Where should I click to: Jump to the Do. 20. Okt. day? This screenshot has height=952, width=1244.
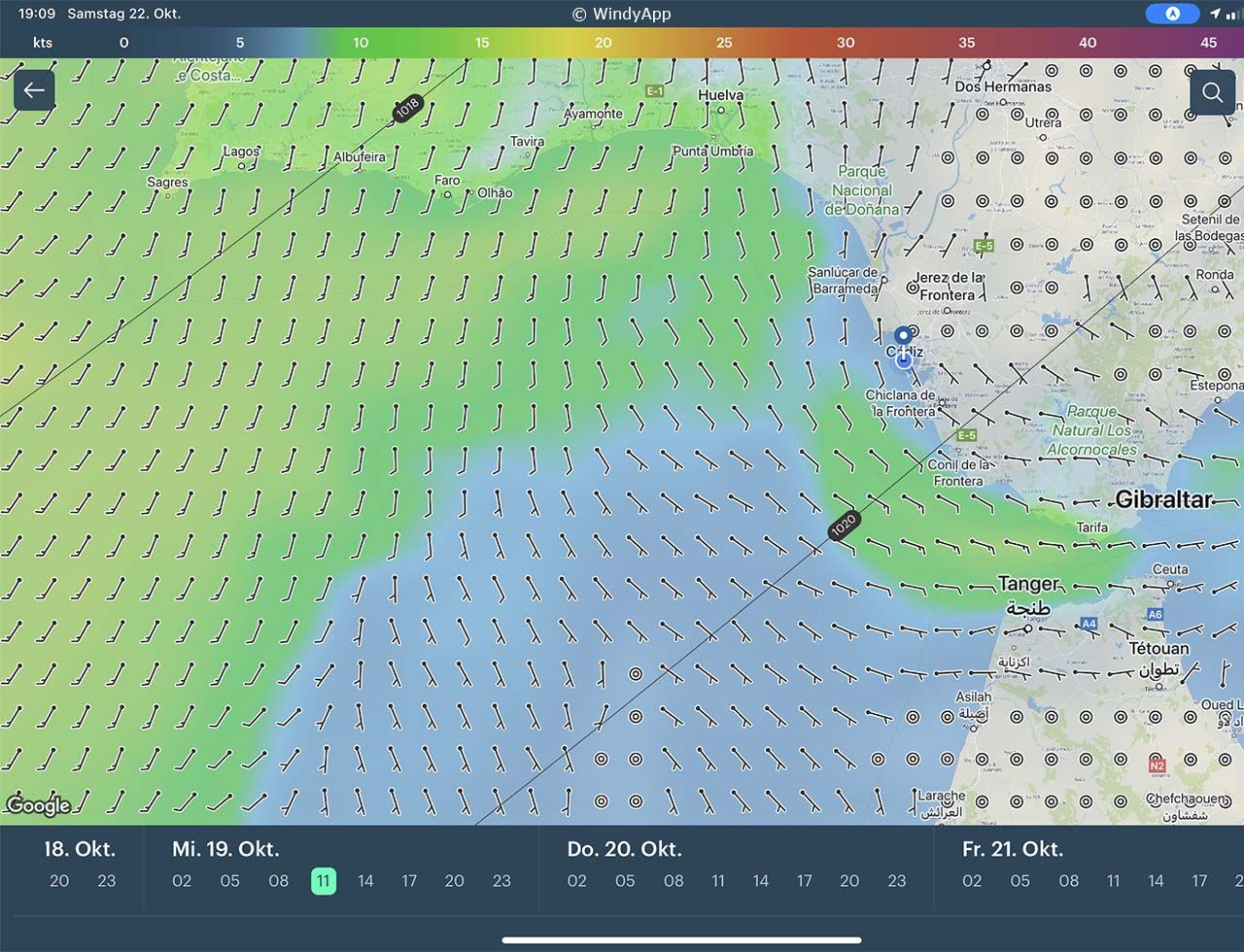tap(624, 849)
